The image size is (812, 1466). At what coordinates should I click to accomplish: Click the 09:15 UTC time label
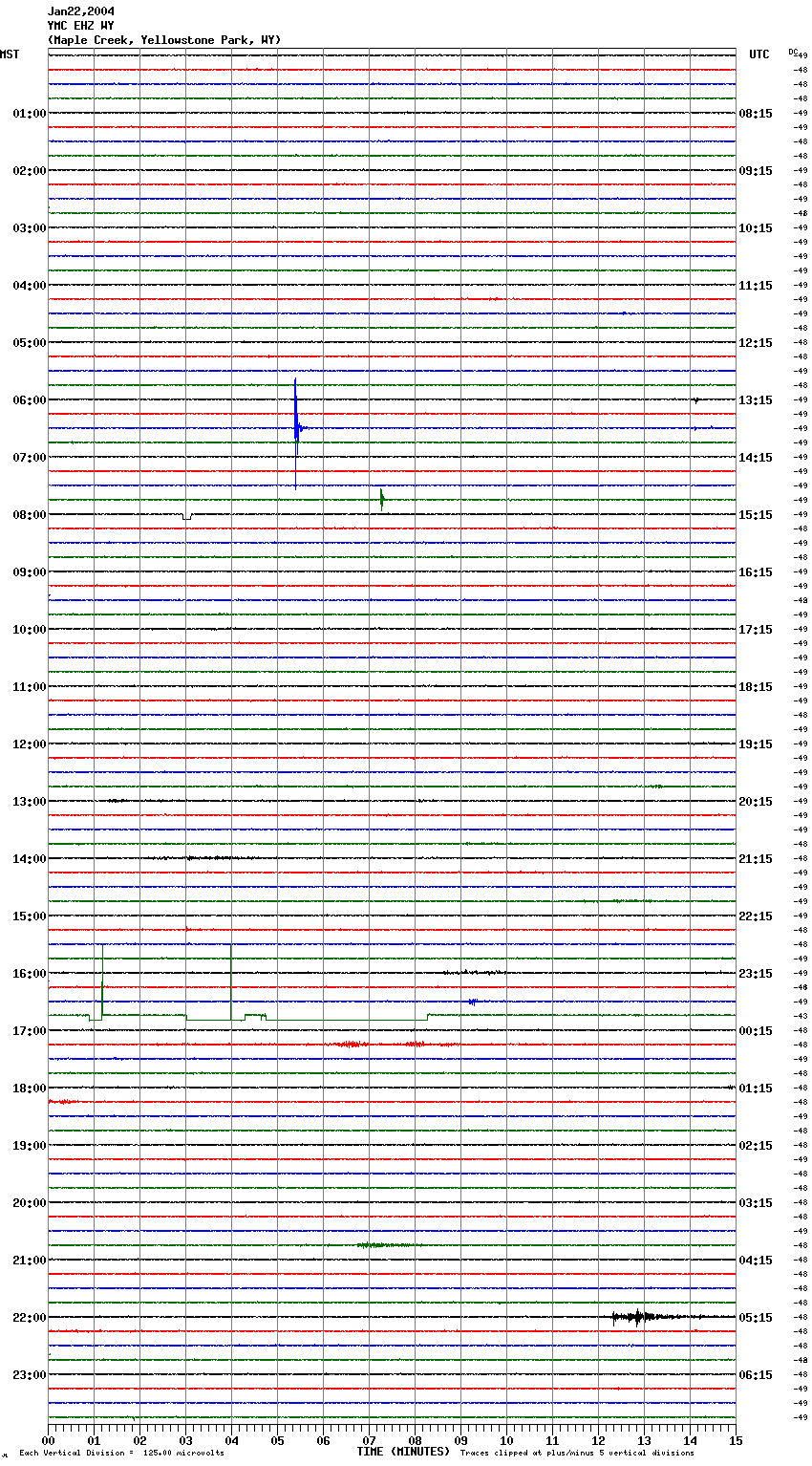(756, 171)
